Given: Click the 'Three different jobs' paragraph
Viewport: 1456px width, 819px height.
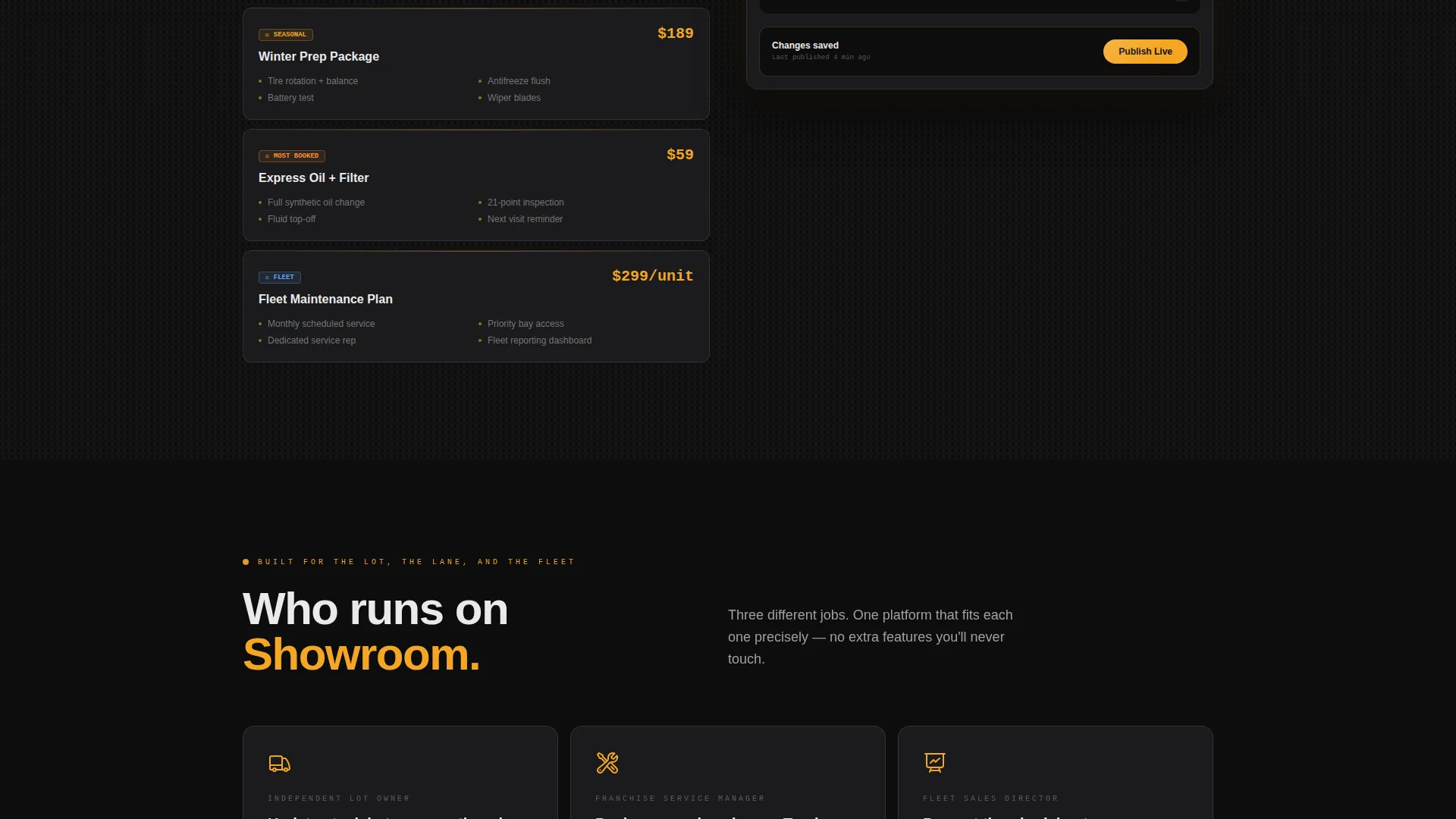Looking at the screenshot, I should [x=871, y=637].
